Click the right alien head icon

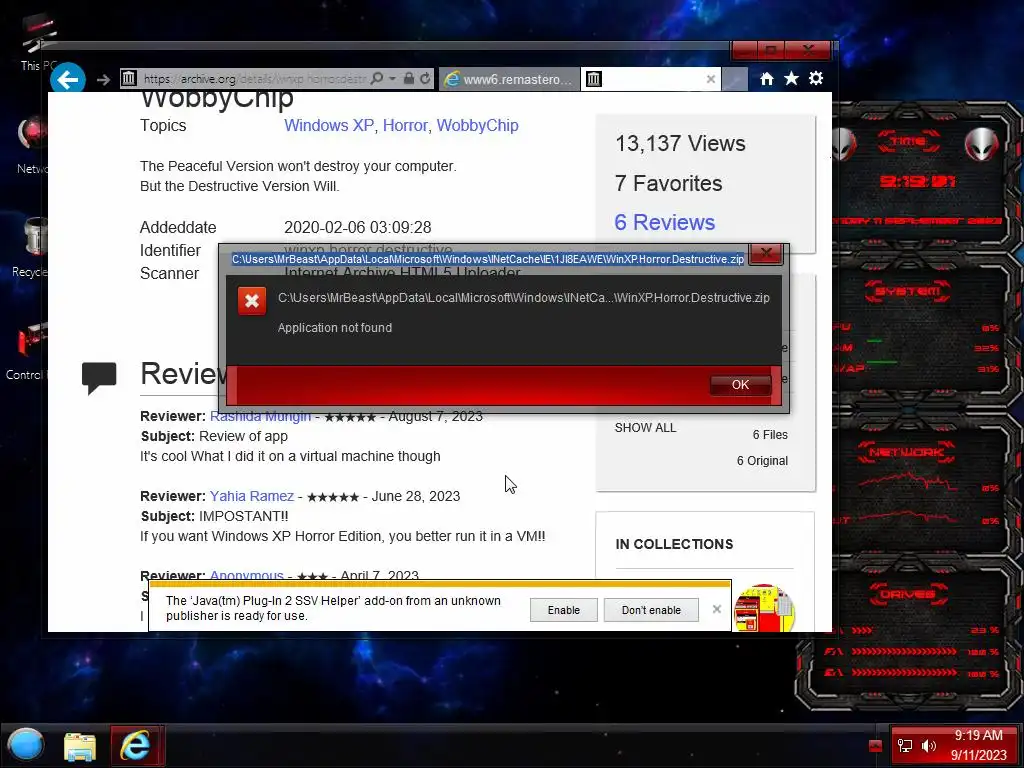pos(982,143)
